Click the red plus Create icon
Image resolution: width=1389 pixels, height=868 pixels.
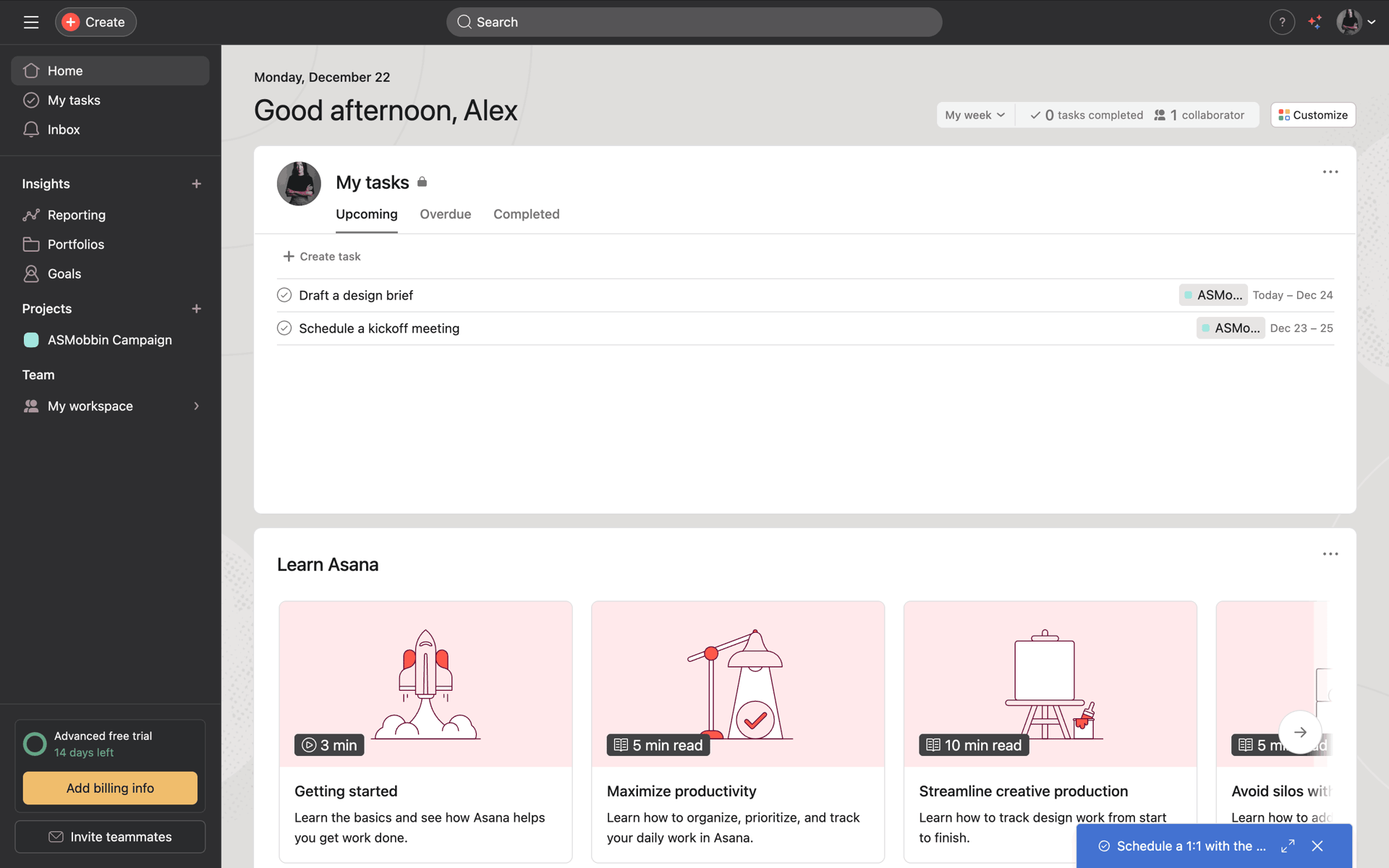(71, 22)
